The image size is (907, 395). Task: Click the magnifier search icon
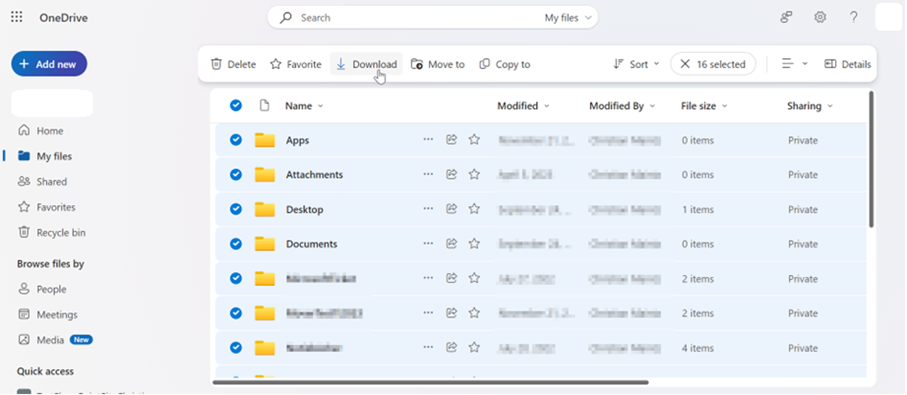click(286, 18)
